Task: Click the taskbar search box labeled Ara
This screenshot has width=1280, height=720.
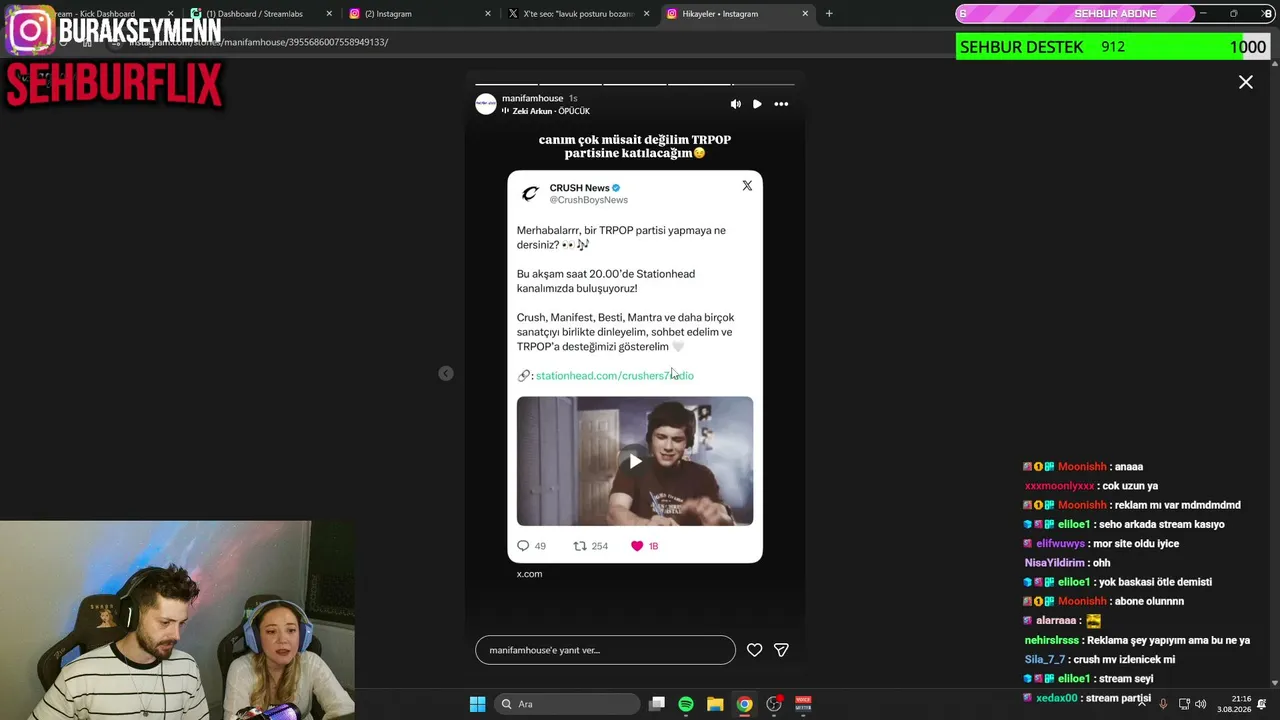Action: click(567, 704)
